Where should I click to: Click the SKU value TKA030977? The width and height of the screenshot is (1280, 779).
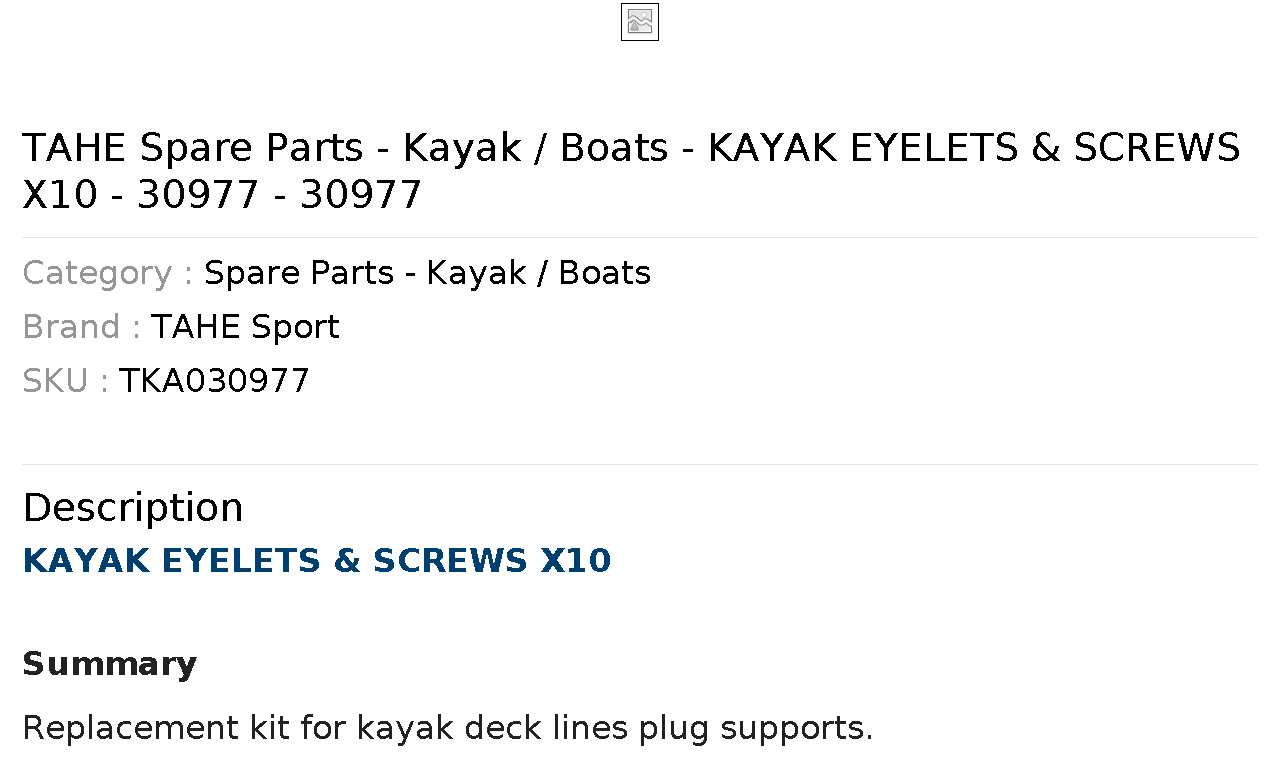[x=214, y=381]
